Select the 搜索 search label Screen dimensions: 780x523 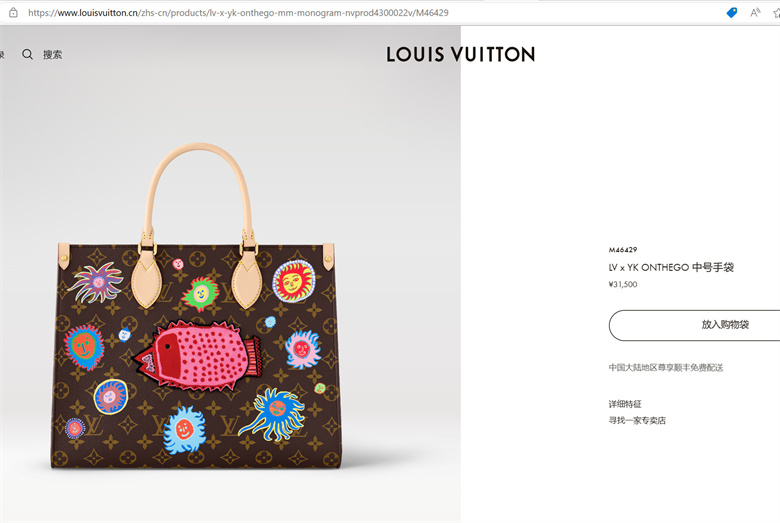coord(52,55)
